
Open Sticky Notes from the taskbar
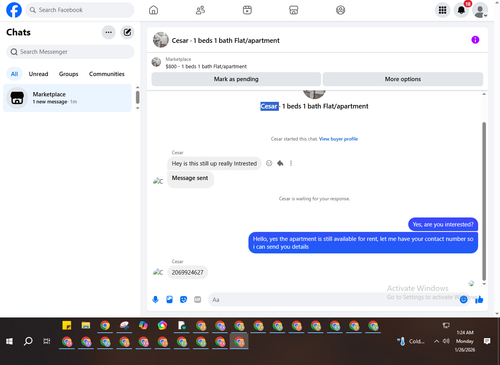(x=67, y=325)
